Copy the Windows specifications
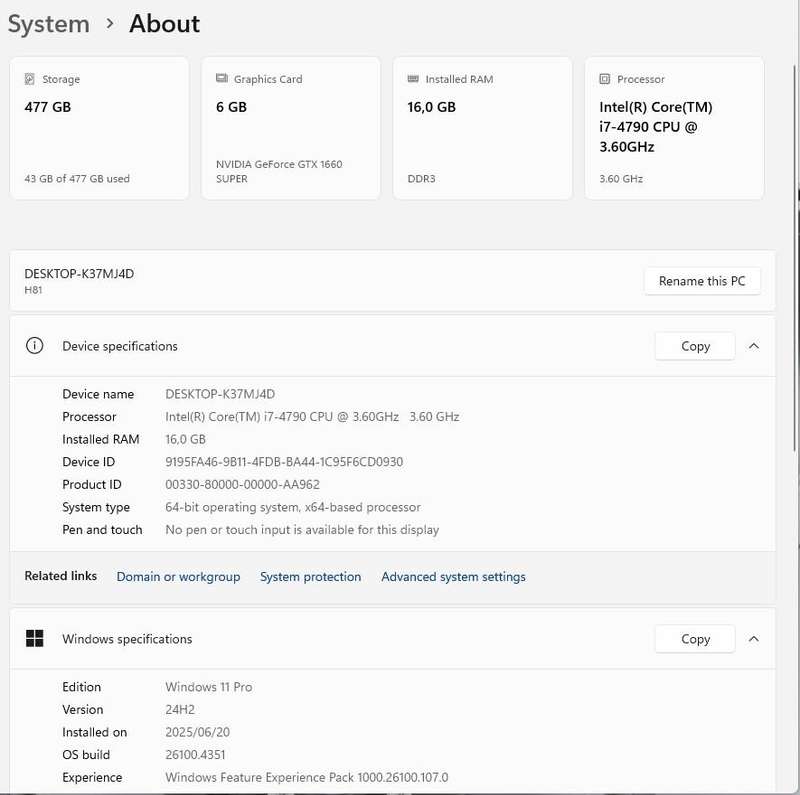 click(695, 639)
